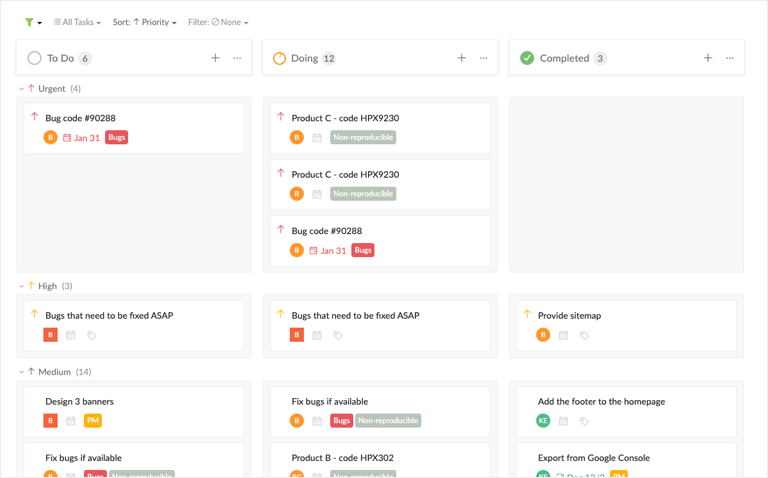Click high priority arrow on Provide sitemap card
The width and height of the screenshot is (768, 478).
527,314
